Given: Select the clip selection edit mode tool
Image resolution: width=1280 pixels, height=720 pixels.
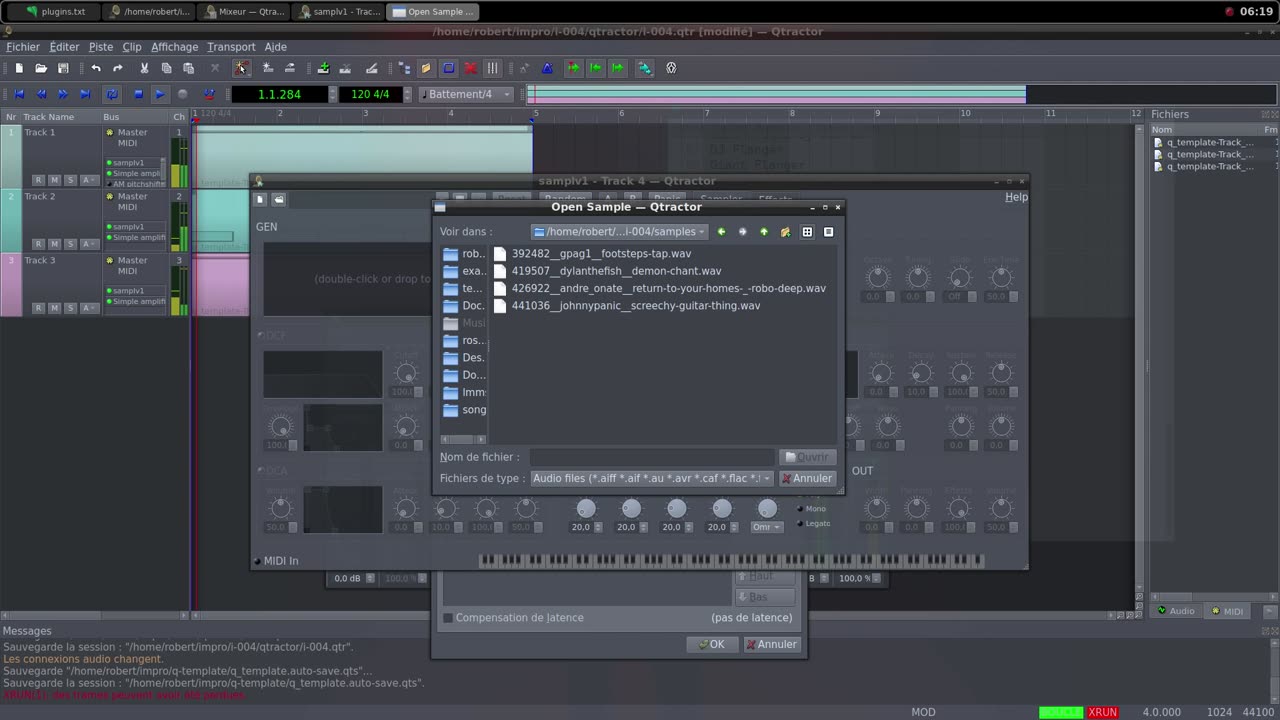Looking at the screenshot, I should [x=241, y=68].
